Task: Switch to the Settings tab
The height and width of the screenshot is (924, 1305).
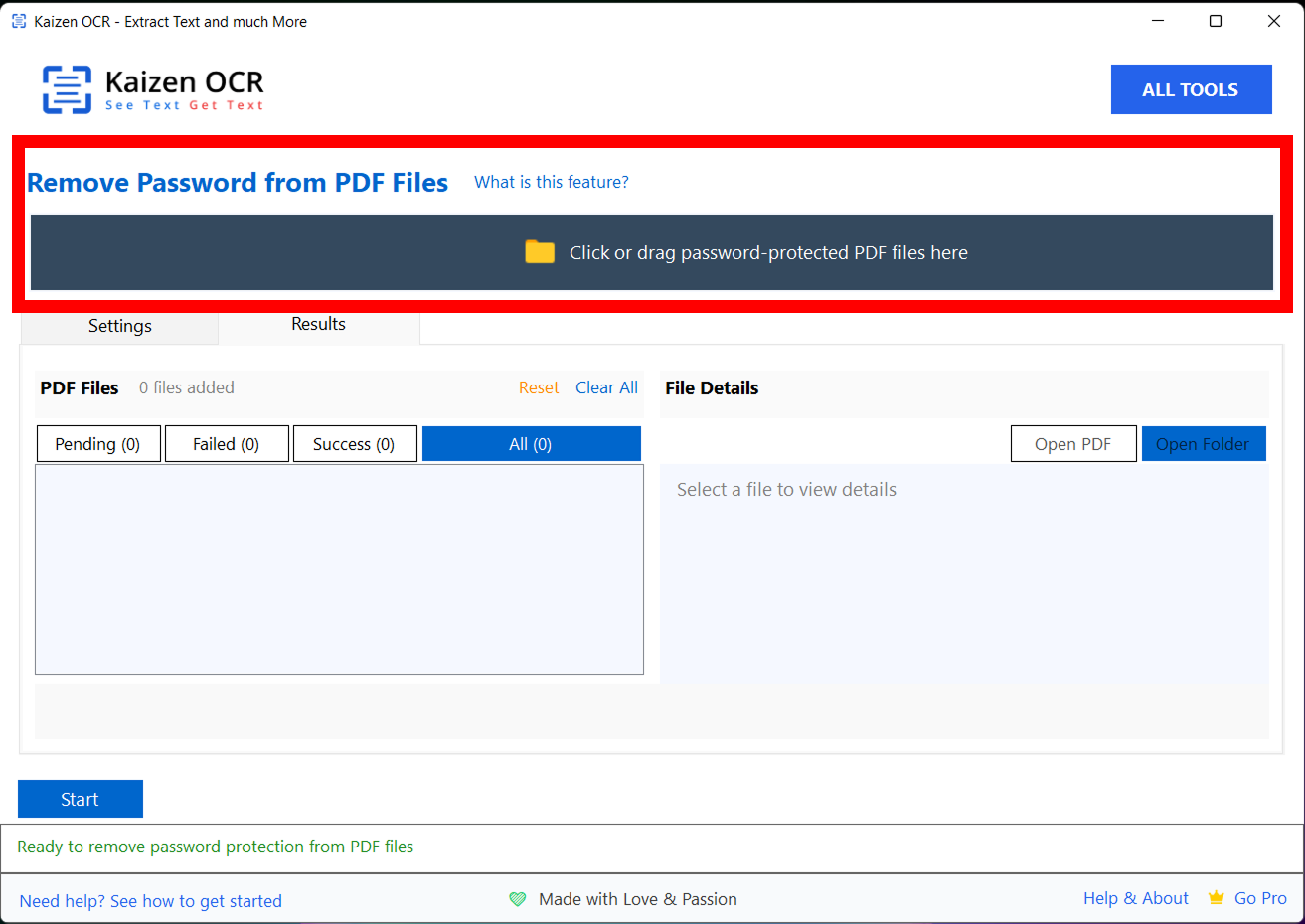Action: (119, 326)
